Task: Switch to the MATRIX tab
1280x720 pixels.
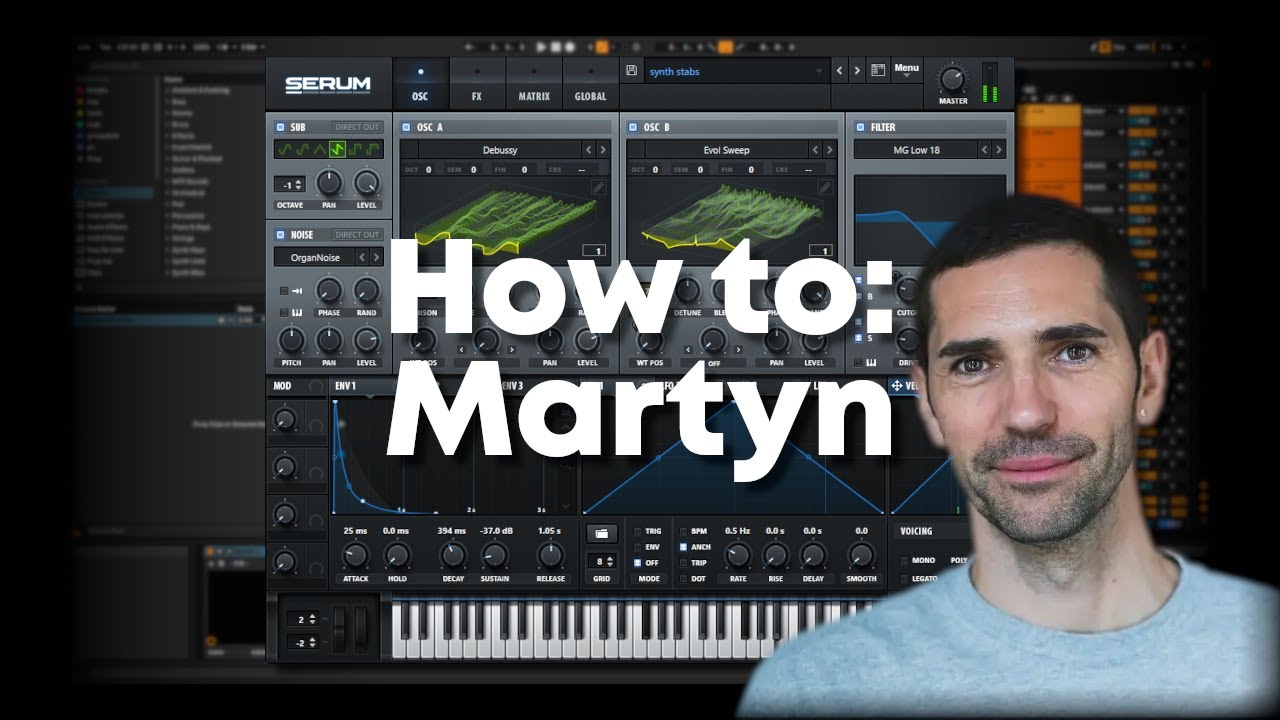Action: [x=534, y=84]
